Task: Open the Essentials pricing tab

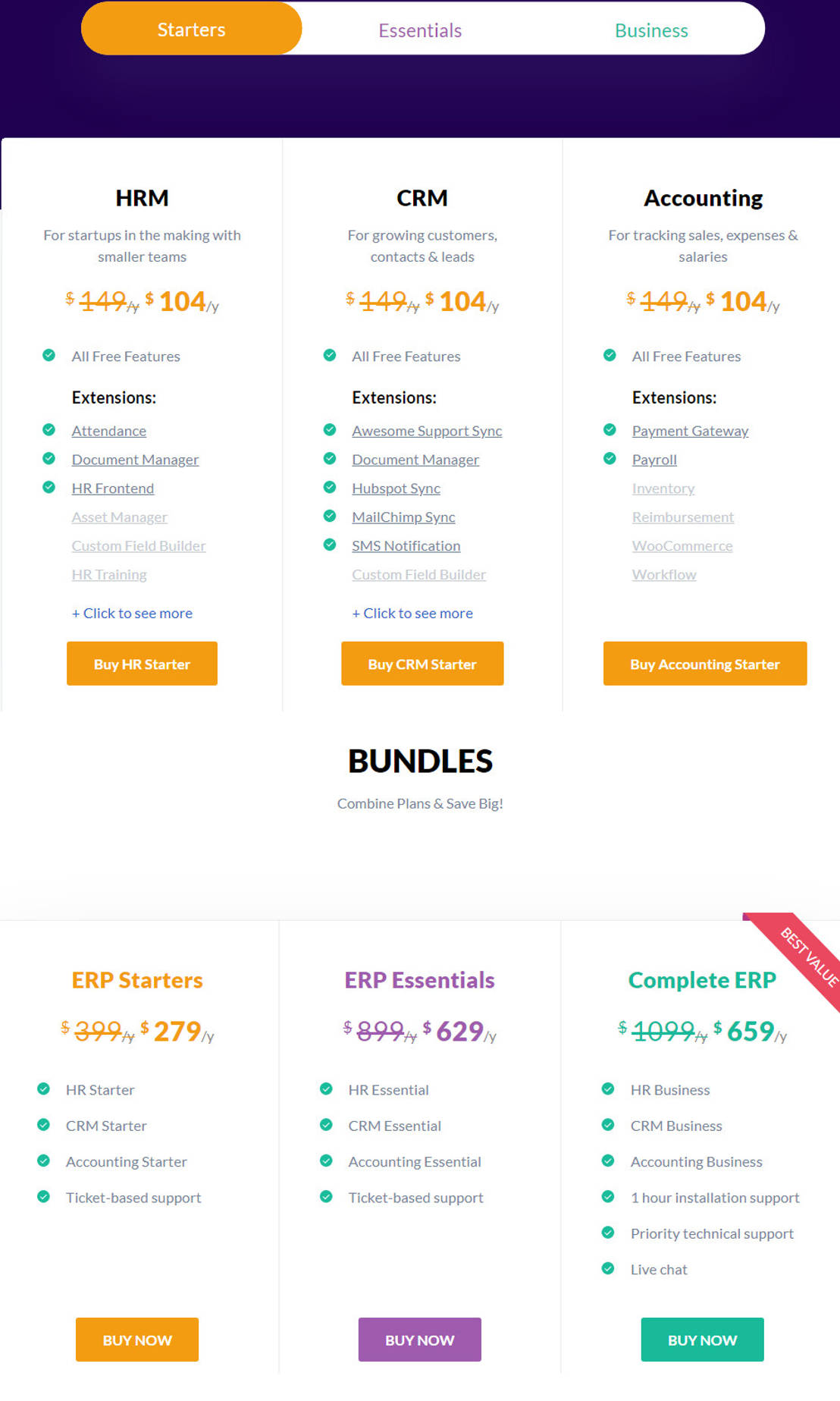Action: [420, 30]
